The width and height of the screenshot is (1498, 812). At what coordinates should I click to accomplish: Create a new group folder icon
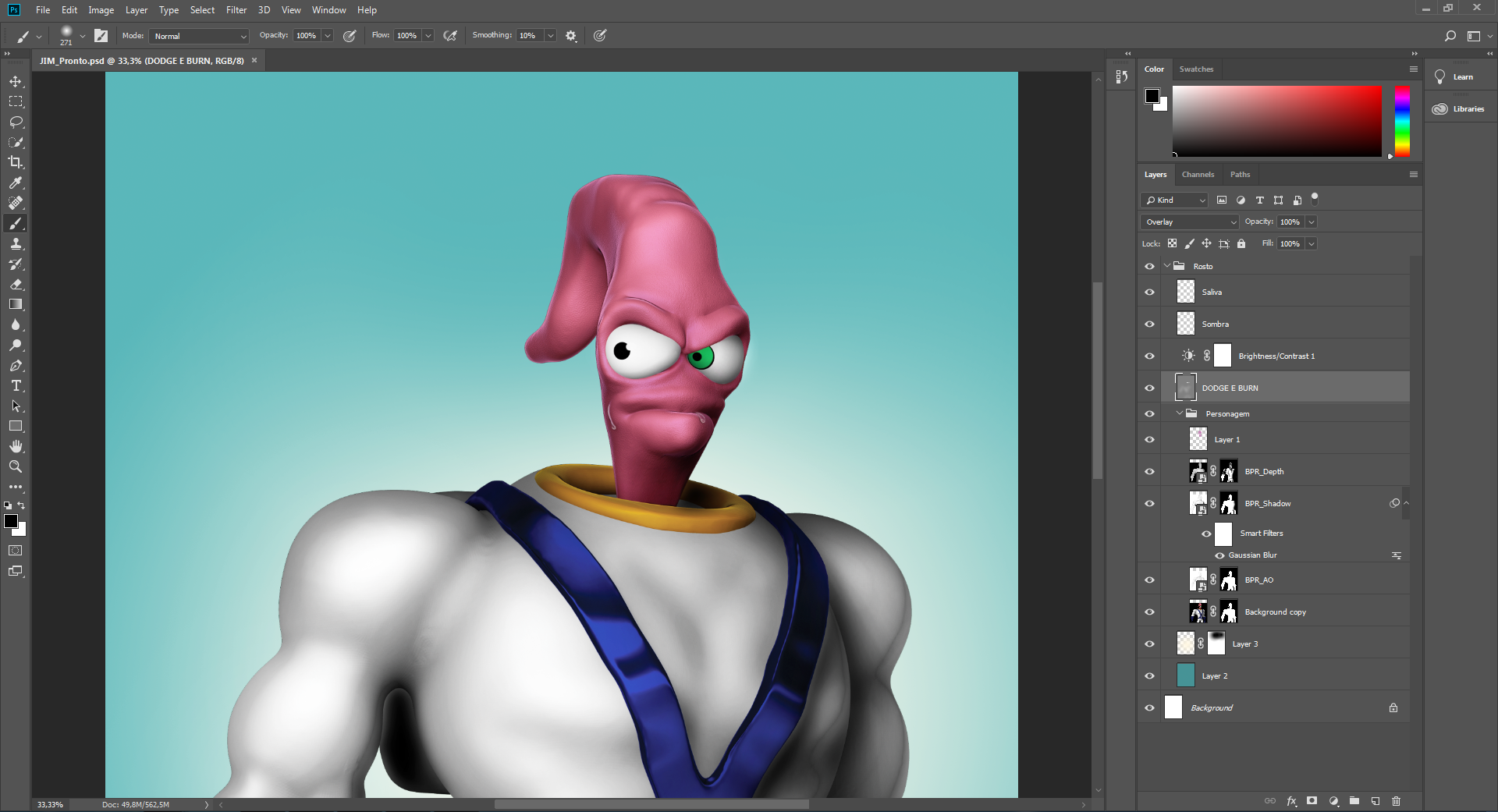tap(1354, 801)
